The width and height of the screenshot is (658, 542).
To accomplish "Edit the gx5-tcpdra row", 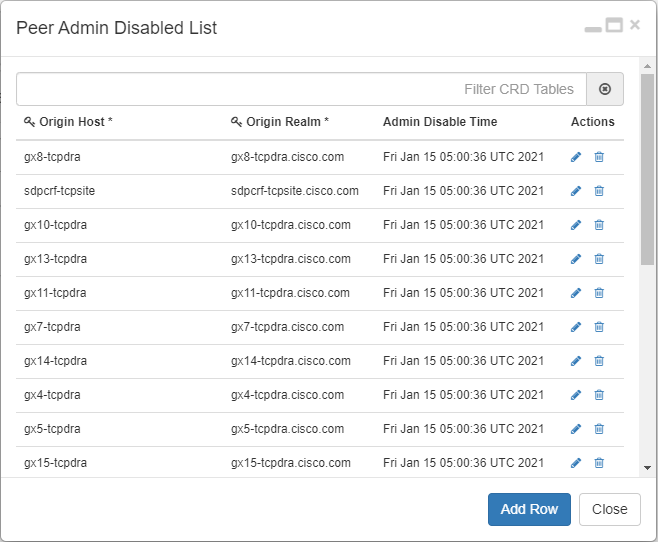I will click(576, 429).
